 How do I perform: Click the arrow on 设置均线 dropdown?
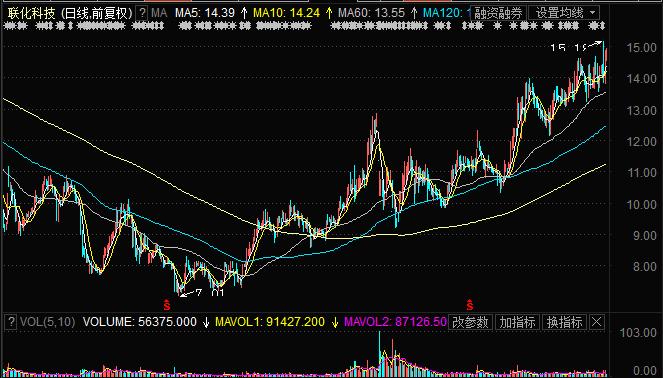tap(593, 13)
